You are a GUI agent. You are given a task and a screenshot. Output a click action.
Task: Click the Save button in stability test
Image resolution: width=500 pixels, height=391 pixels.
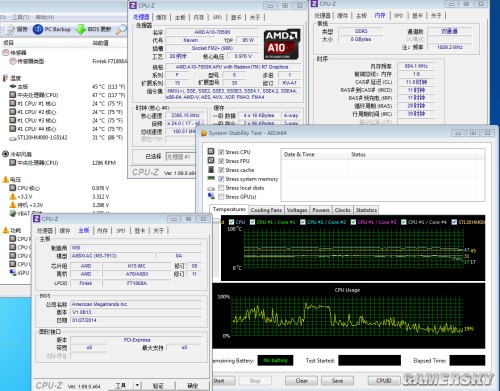pos(337,381)
